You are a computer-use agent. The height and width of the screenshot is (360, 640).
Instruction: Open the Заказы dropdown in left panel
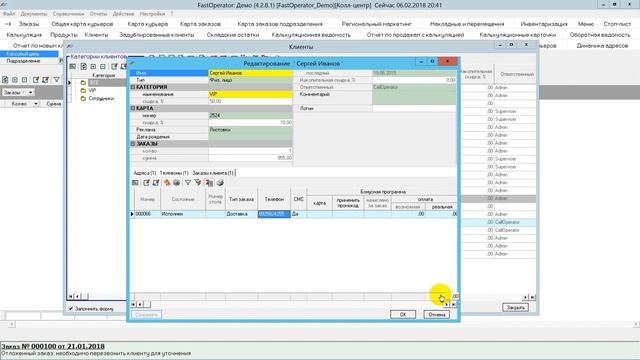click(x=30, y=93)
